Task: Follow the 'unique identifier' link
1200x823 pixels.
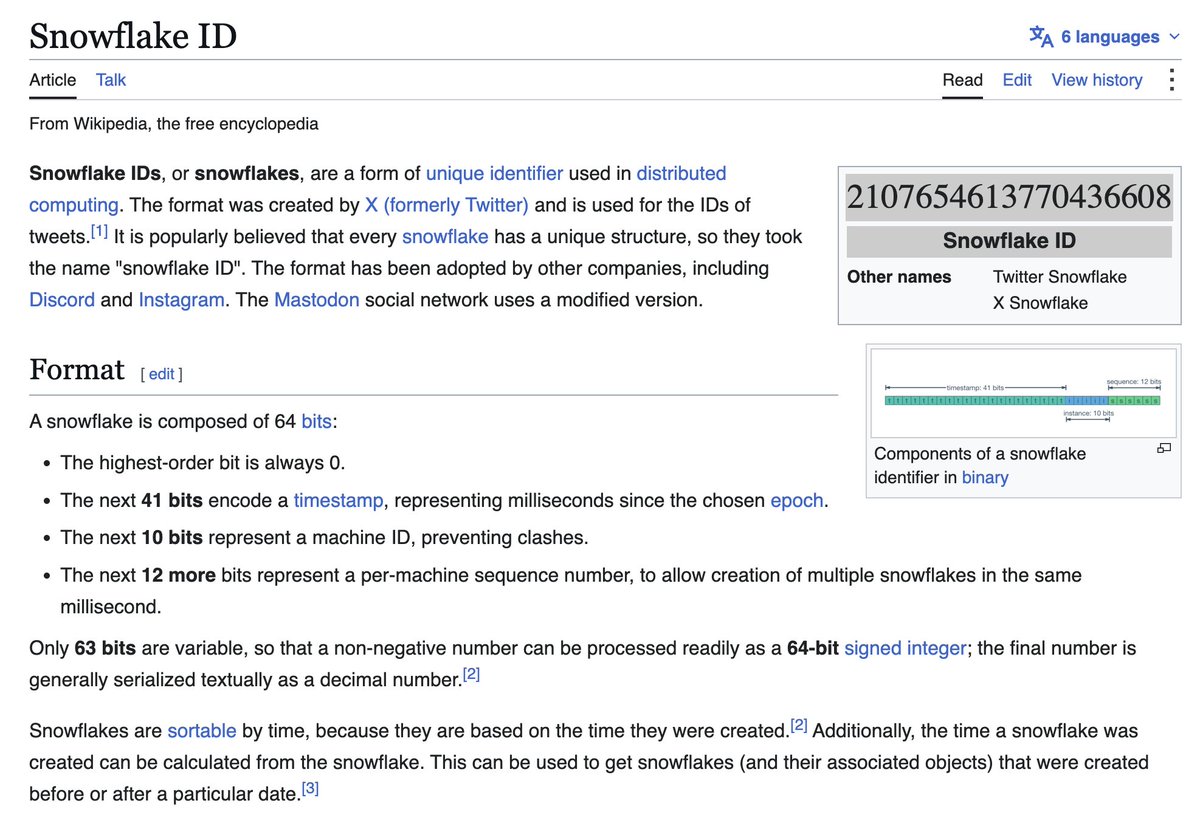Action: [494, 173]
